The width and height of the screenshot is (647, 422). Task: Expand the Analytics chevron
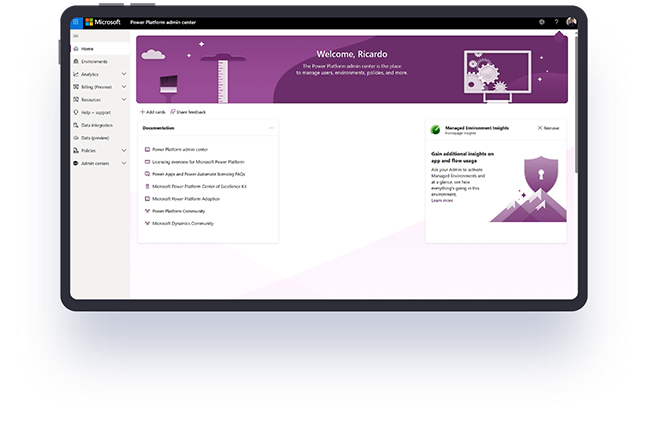coord(124,74)
